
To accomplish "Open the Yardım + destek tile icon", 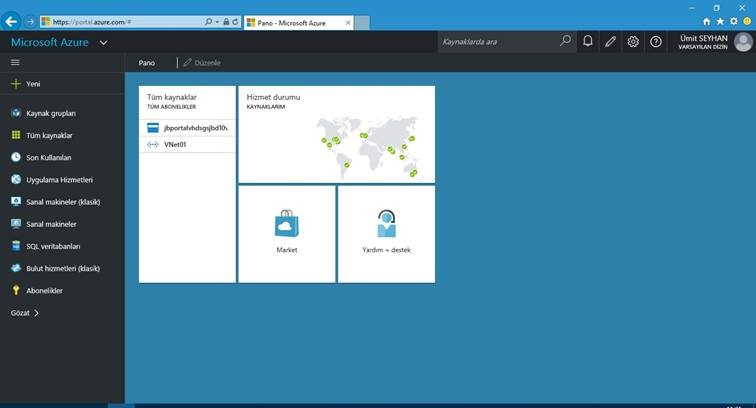I will click(386, 224).
